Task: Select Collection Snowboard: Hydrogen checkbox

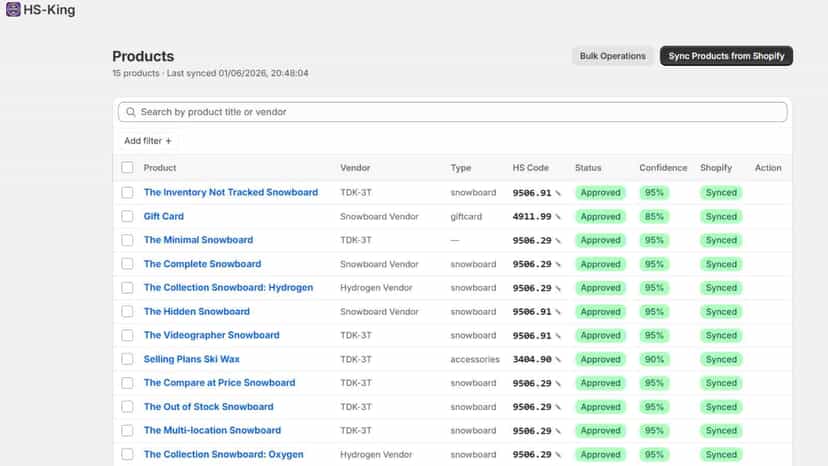Action: pos(127,287)
